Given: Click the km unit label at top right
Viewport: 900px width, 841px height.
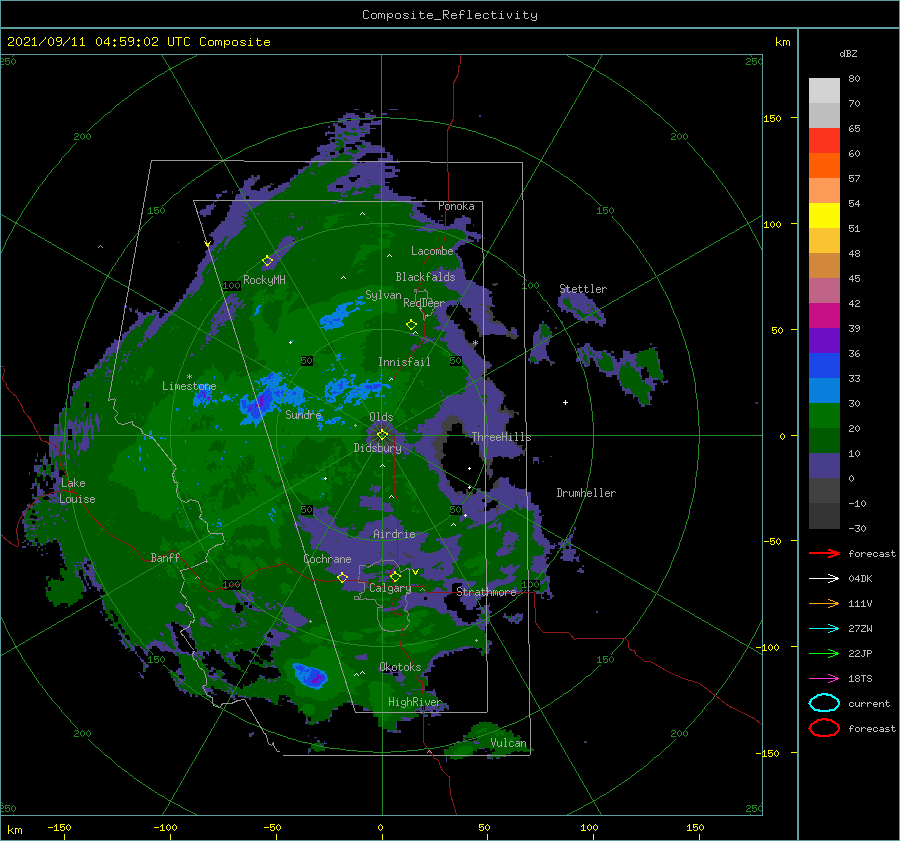Looking at the screenshot, I should [782, 42].
